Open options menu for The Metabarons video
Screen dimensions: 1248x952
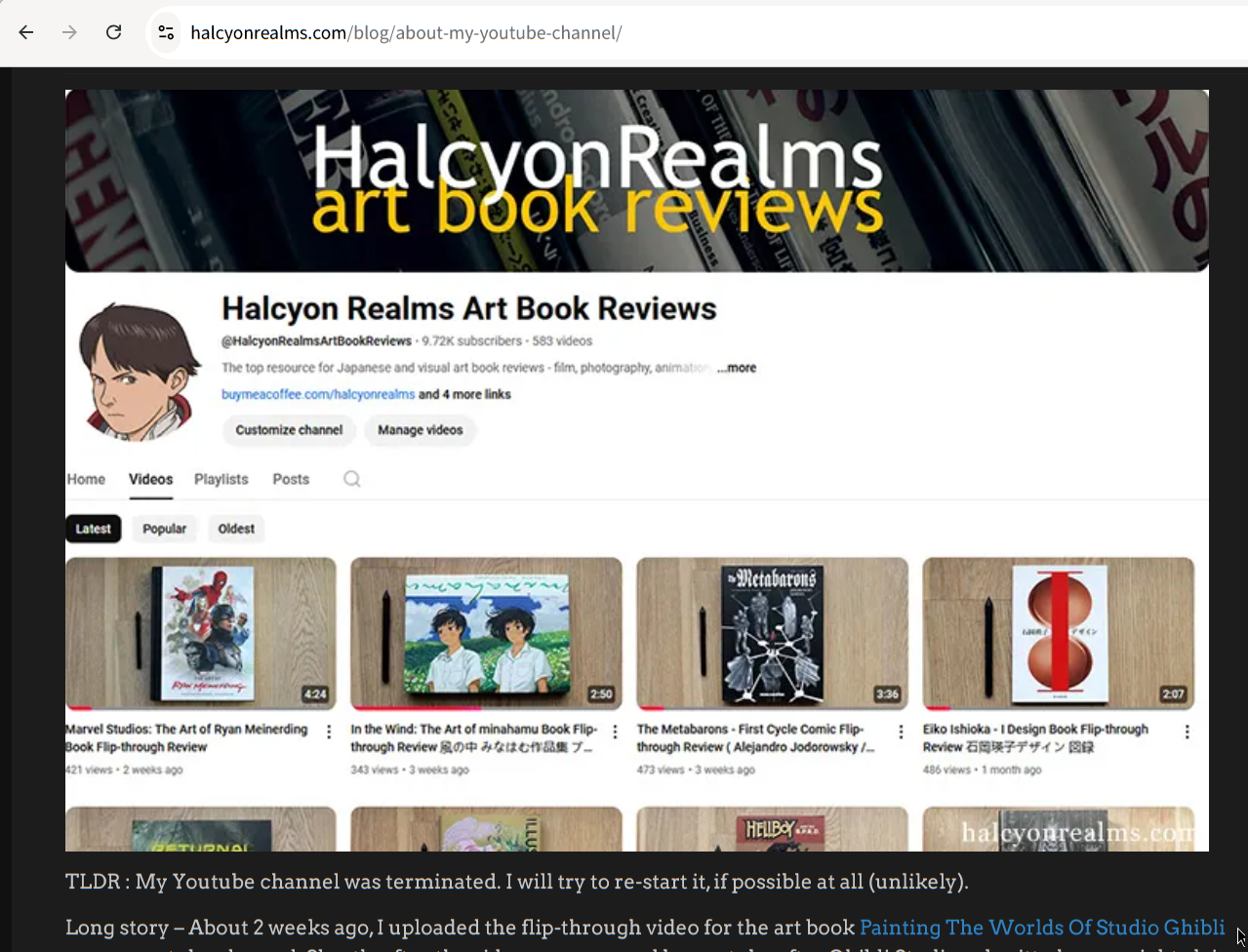click(x=901, y=732)
